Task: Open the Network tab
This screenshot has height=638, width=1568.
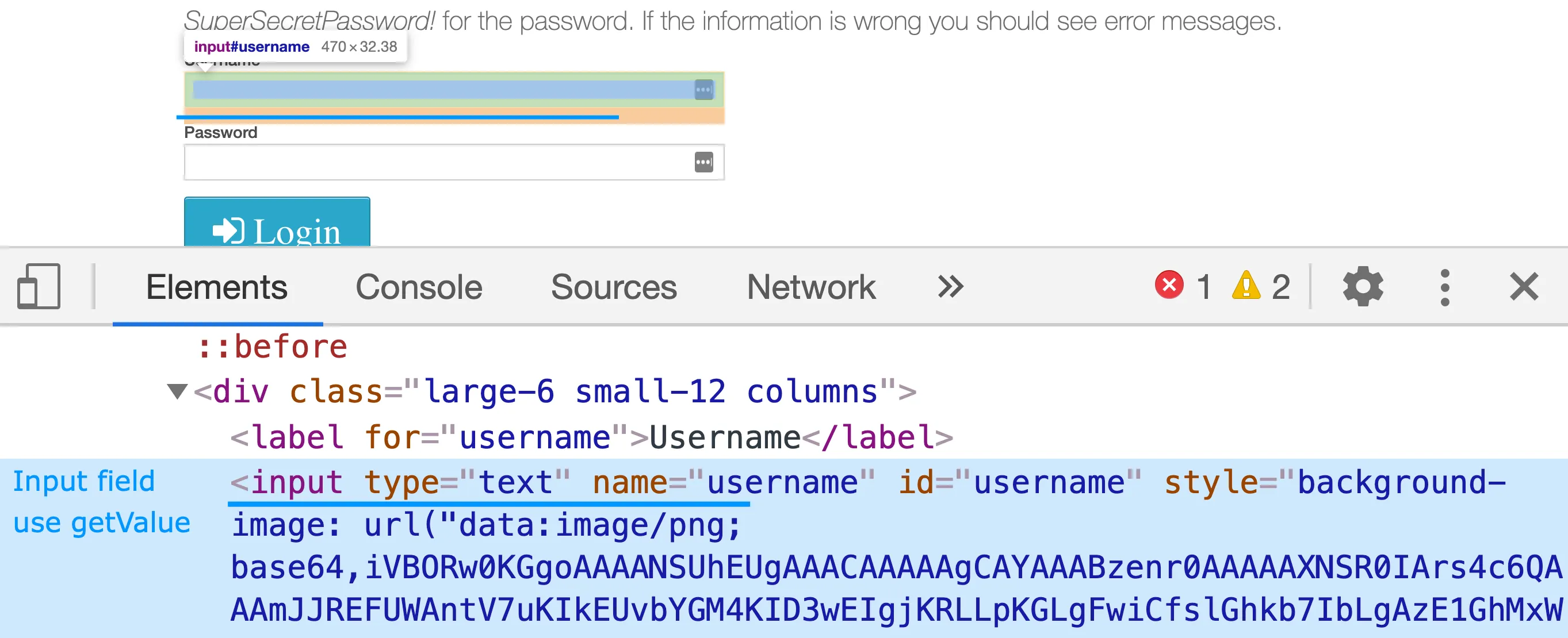Action: (811, 287)
